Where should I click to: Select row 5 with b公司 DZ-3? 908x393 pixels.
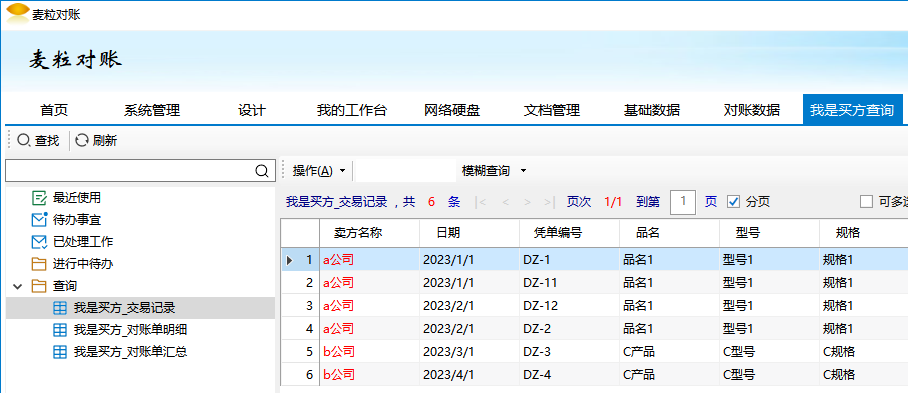pos(594,351)
